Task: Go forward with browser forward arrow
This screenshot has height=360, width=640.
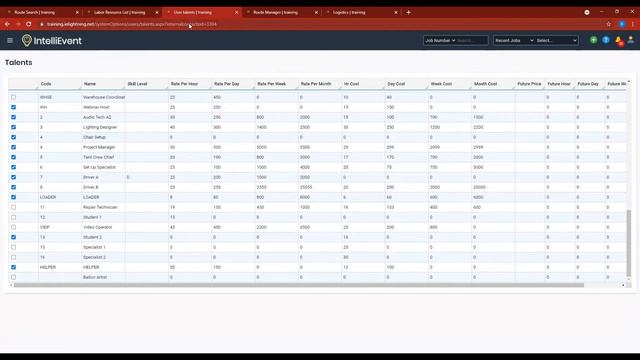Action: [18, 24]
